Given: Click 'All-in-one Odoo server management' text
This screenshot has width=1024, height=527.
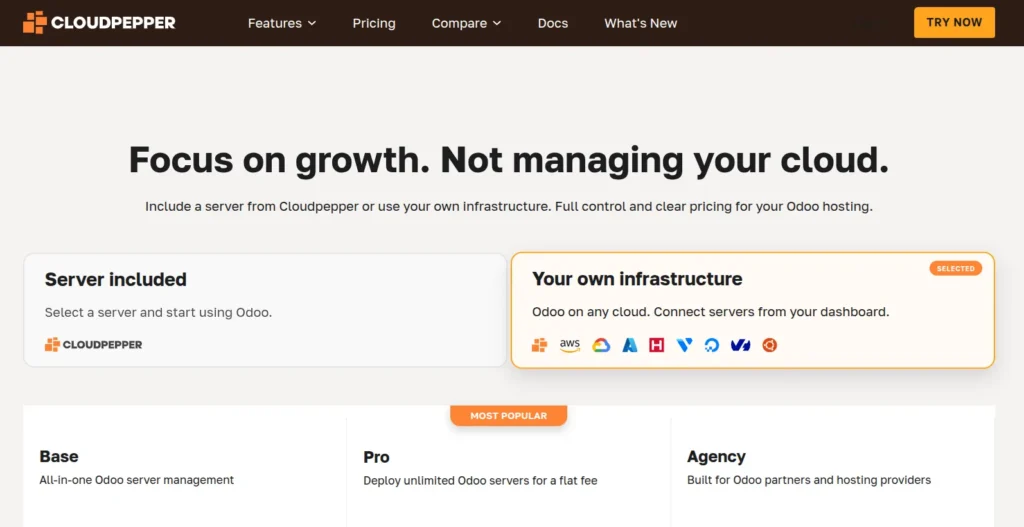Looking at the screenshot, I should (x=136, y=480).
